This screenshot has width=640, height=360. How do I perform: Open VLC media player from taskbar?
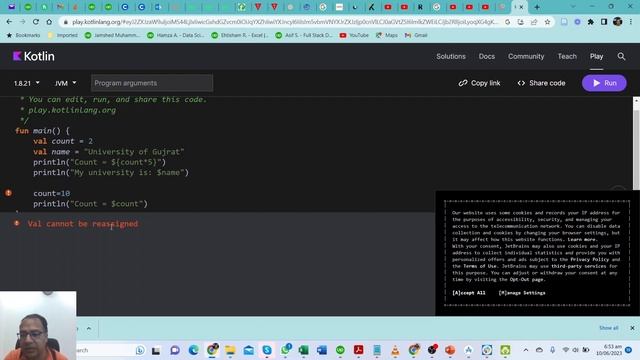395,350
